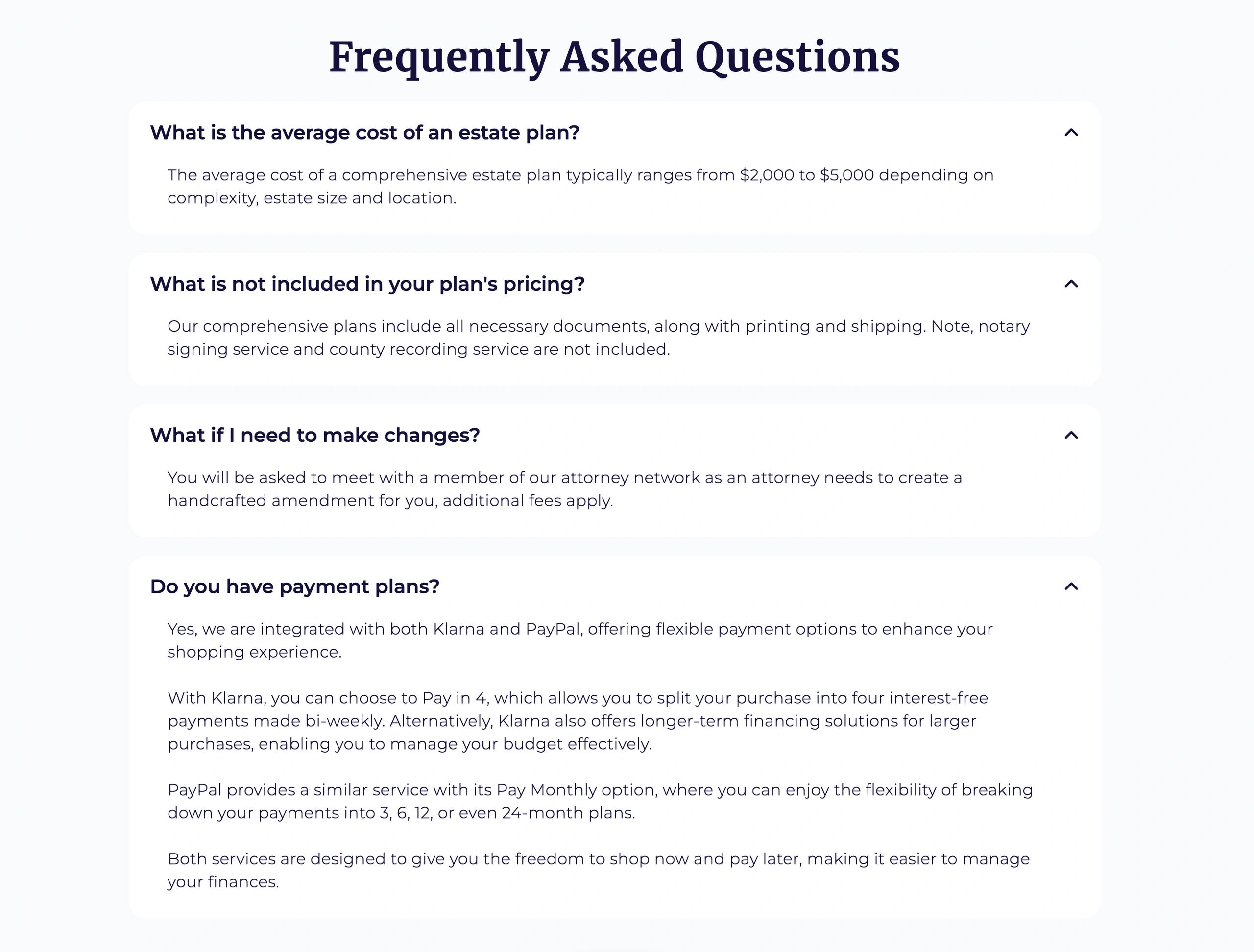Viewport: 1254px width, 952px height.
Task: Click 'What is the average cost of an estate plan?' heading
Action: tap(364, 133)
